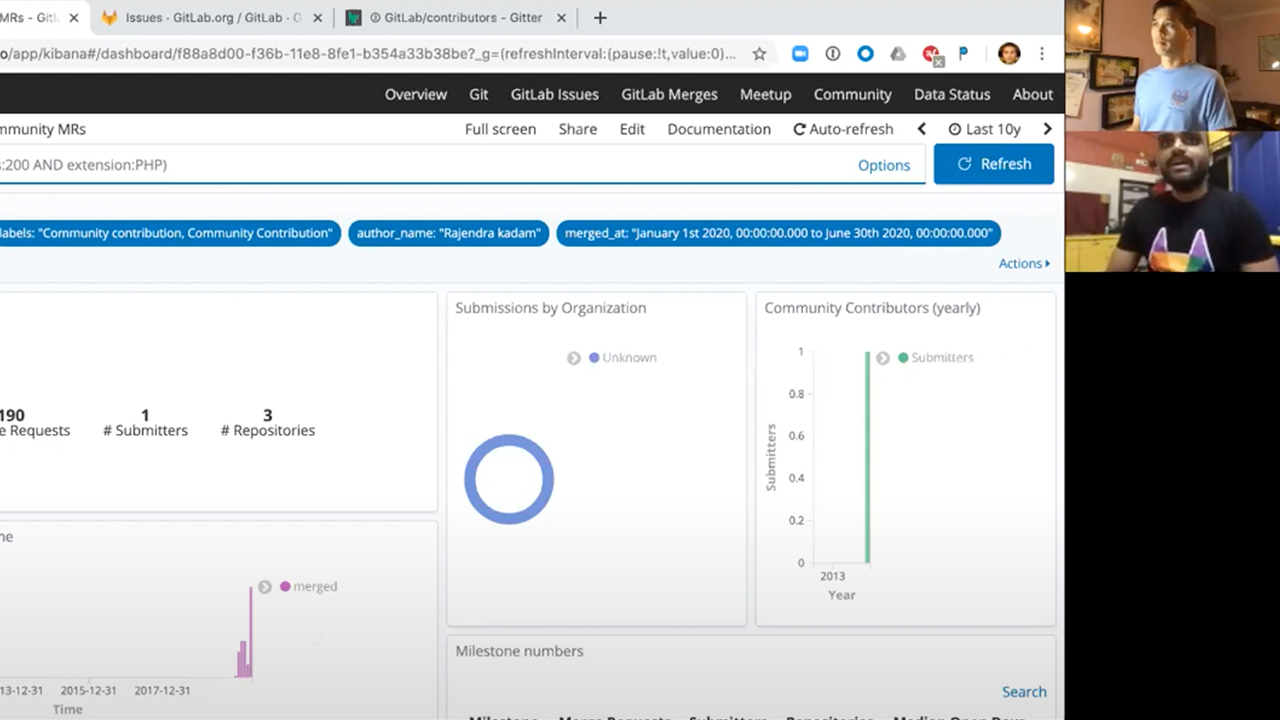Click the author_name Rajendra kadam filter
The width and height of the screenshot is (1280, 720).
[x=449, y=233]
